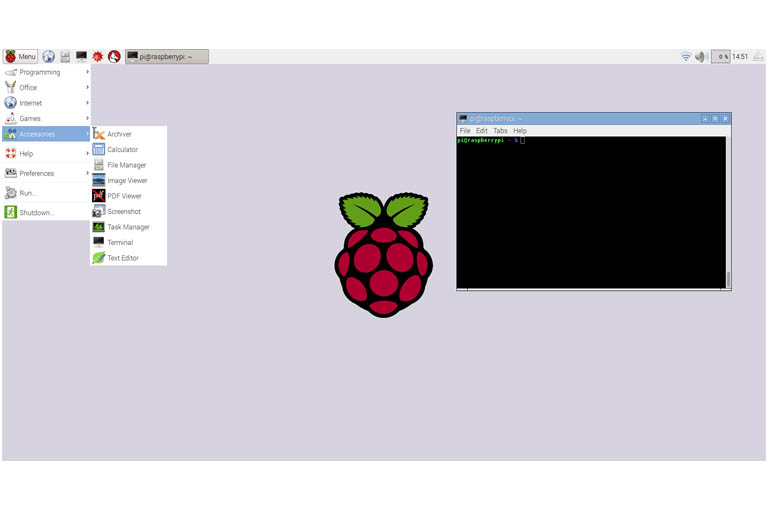Click the Preferences menu icon

[x=11, y=173]
